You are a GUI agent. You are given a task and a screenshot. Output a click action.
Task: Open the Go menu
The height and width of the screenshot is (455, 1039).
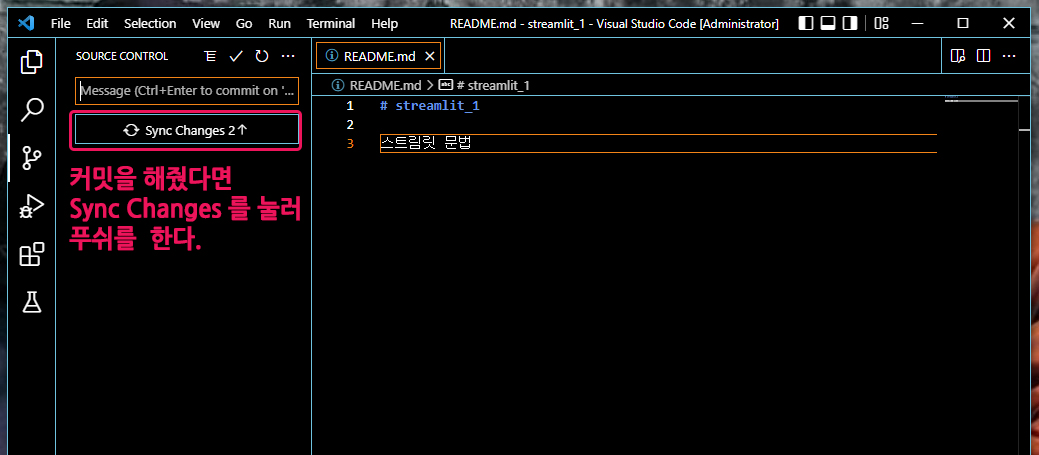(x=244, y=24)
